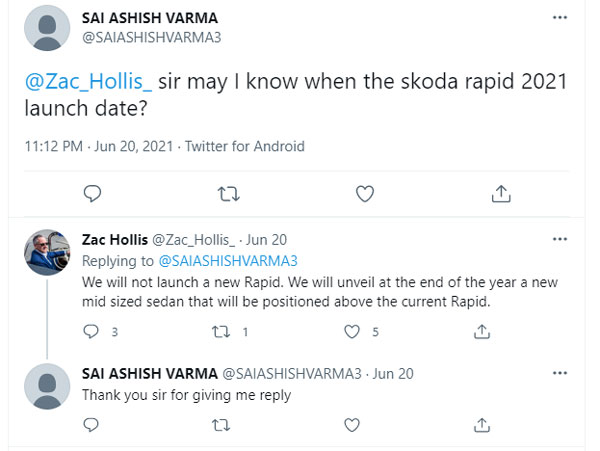Open the @SAIASHISHVARMA3 'Replying to' link
Viewport: 600px width, 451px height.
[x=228, y=261]
